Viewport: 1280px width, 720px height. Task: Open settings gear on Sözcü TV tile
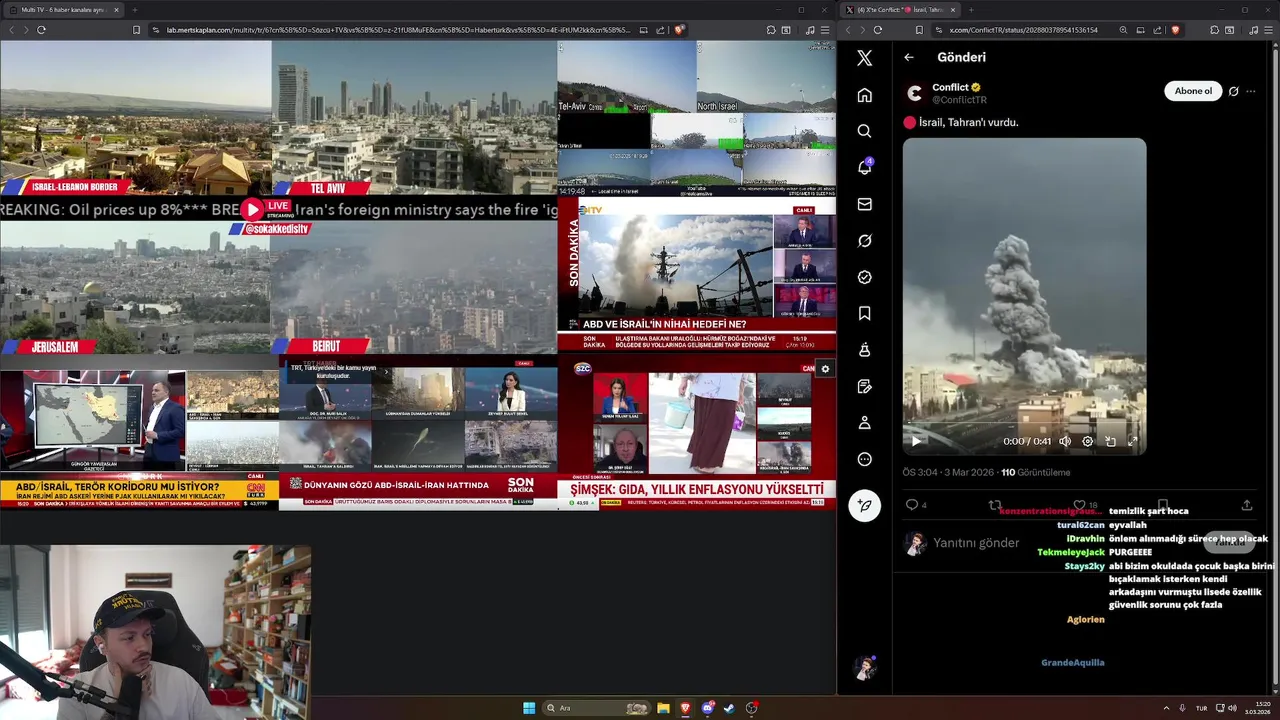(x=825, y=369)
